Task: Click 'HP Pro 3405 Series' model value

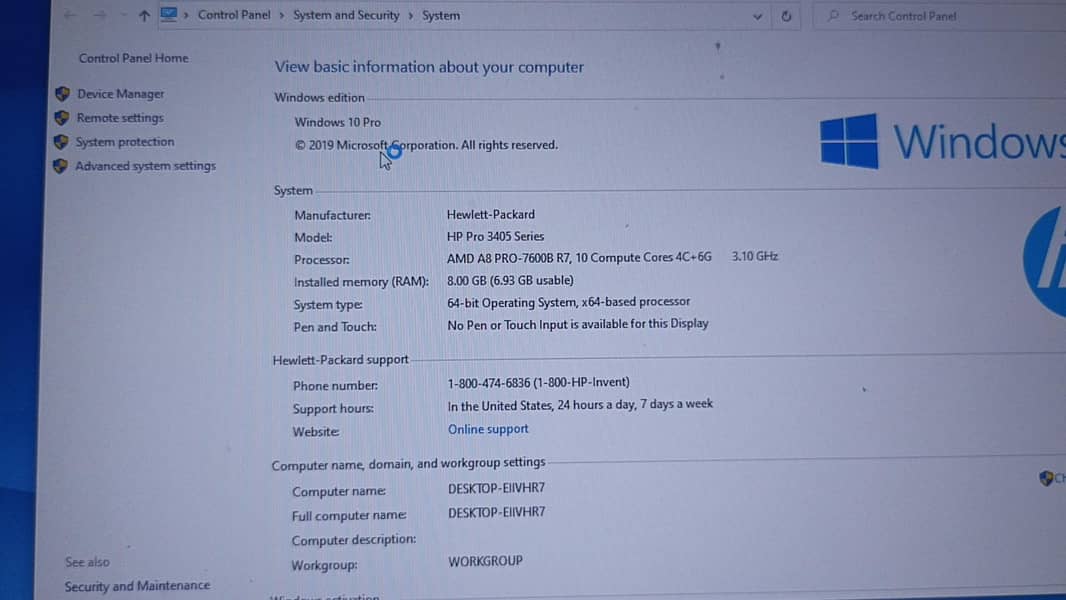Action: (x=495, y=236)
